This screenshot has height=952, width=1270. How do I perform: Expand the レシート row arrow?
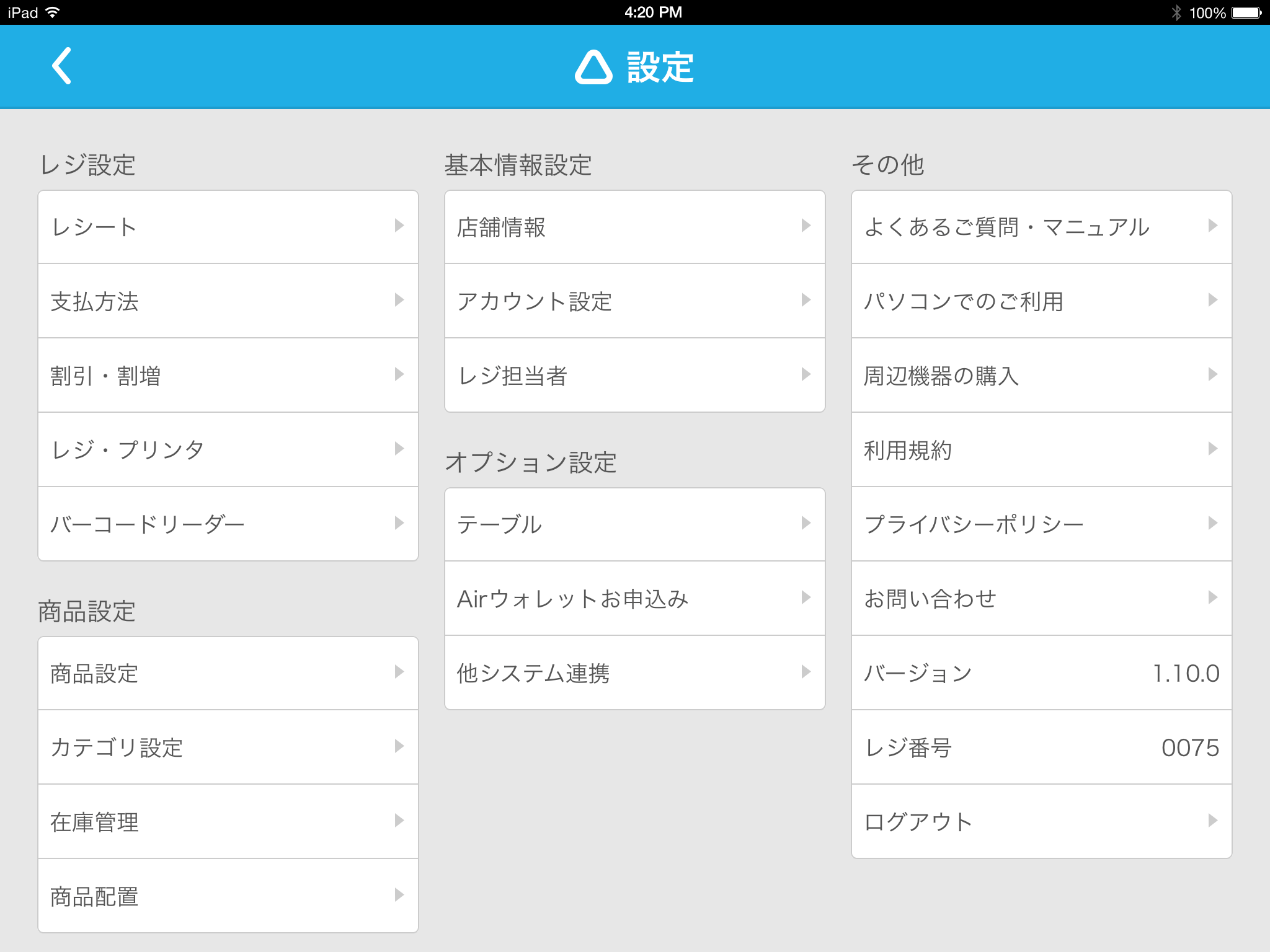(399, 226)
